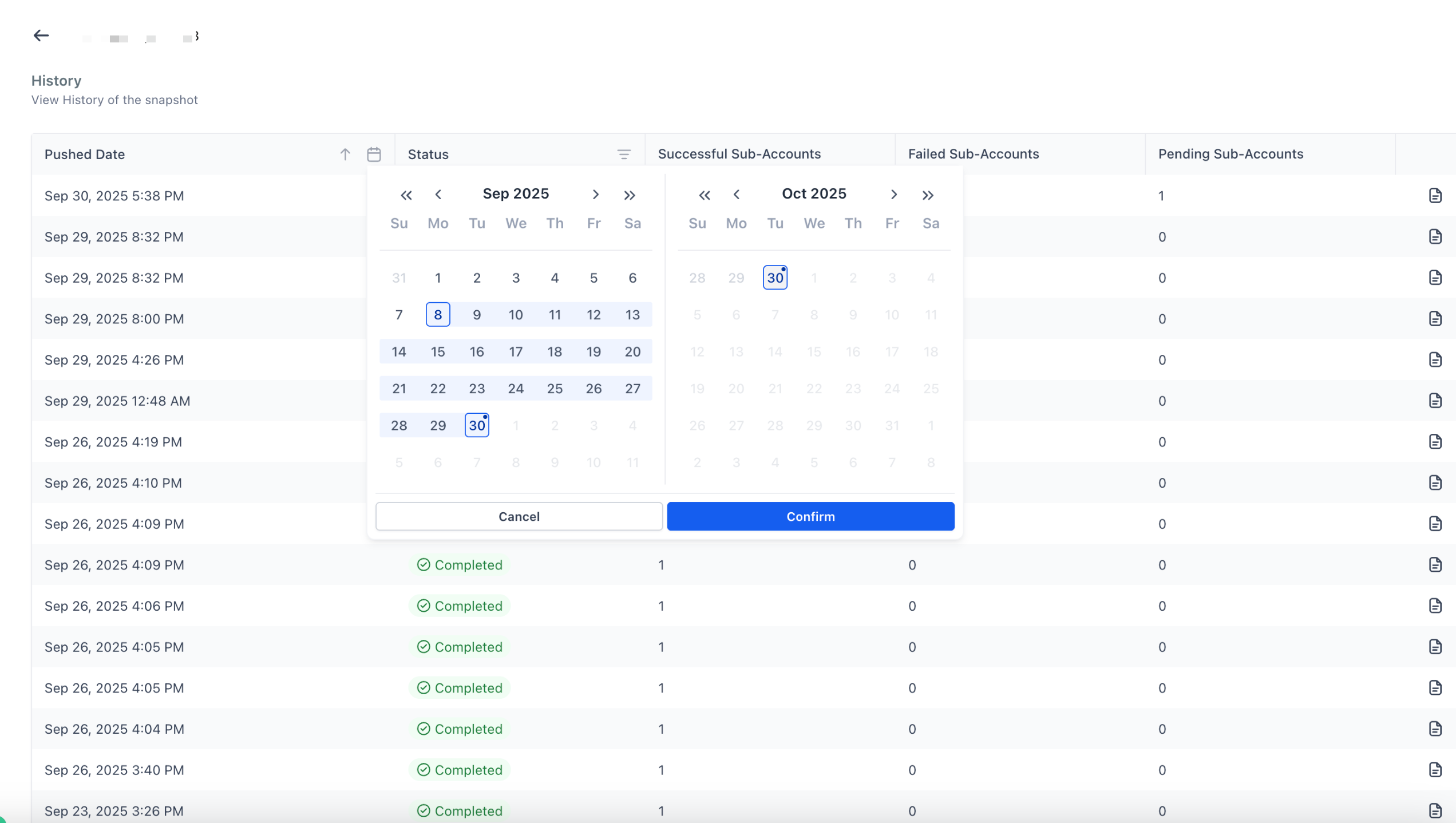Viewport: 1456px width, 823px height.
Task: Jump back a year in Sep 2025 calendar
Action: (406, 195)
